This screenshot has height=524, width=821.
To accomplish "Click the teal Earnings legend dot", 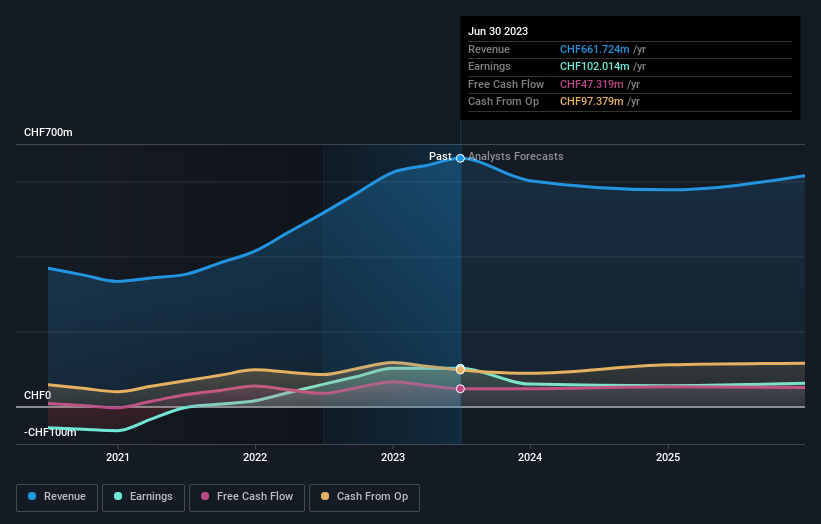I will pyautogui.click(x=118, y=496).
